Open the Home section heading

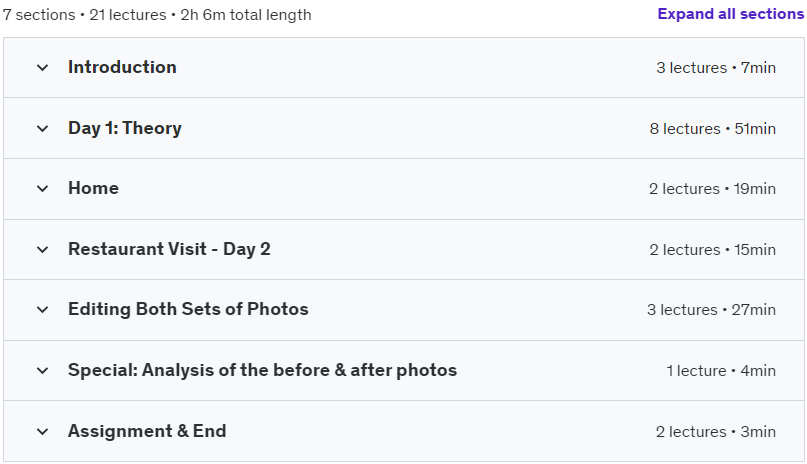[x=93, y=188]
